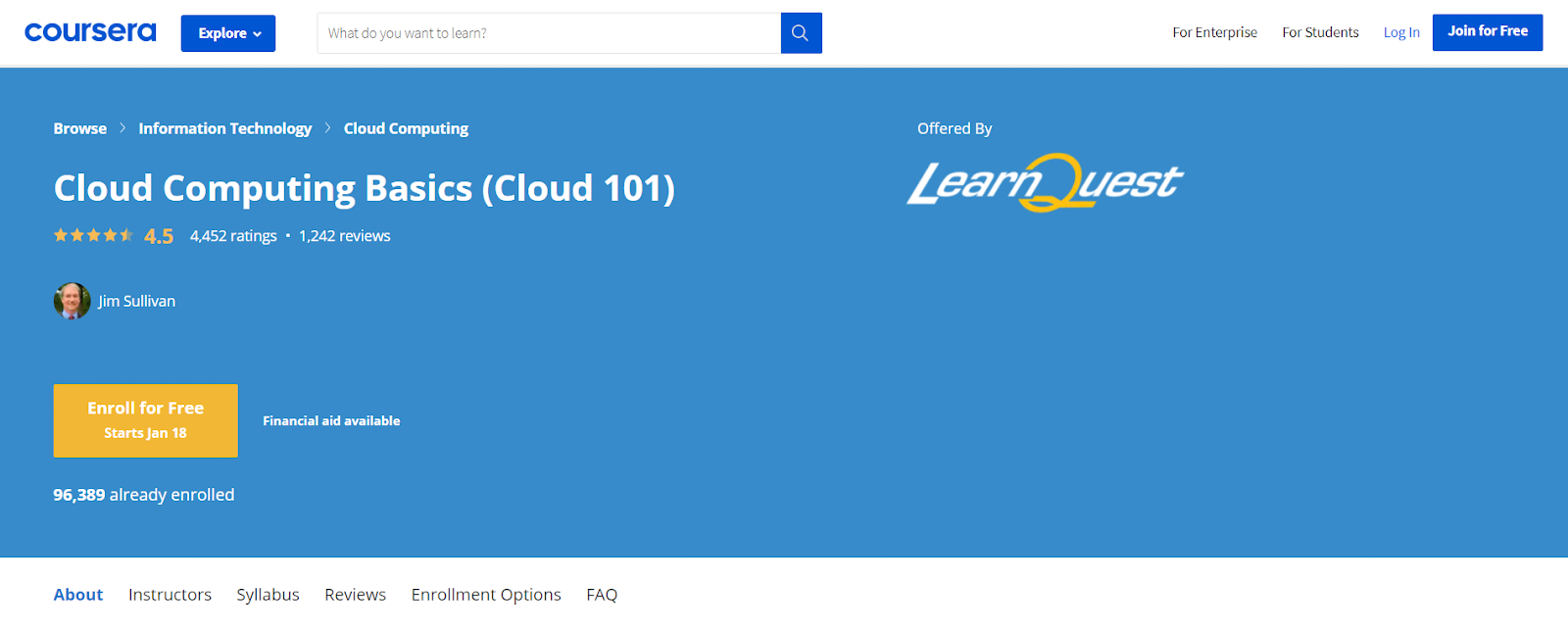Click Enroll for Free button

click(x=146, y=420)
